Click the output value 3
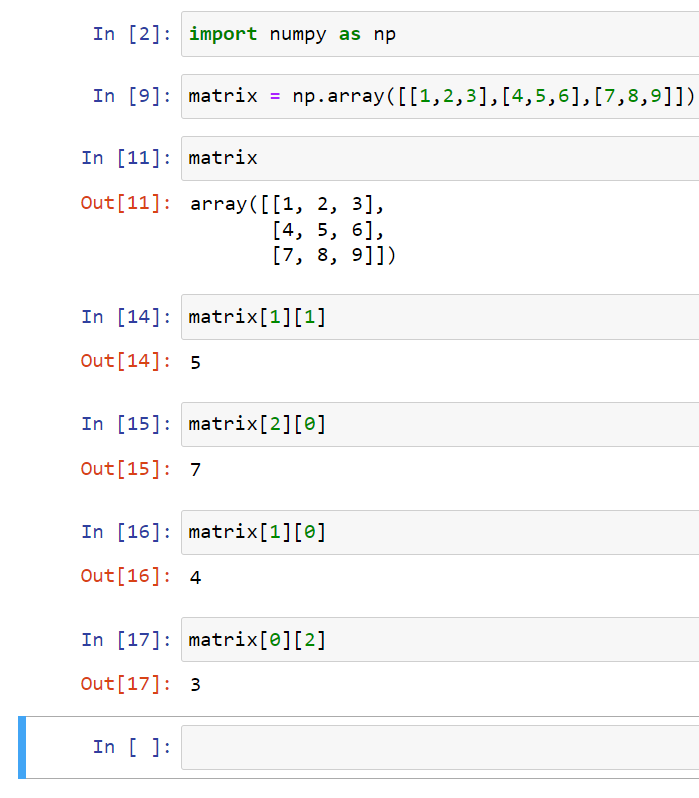This screenshot has height=798, width=699. pyautogui.click(x=195, y=686)
